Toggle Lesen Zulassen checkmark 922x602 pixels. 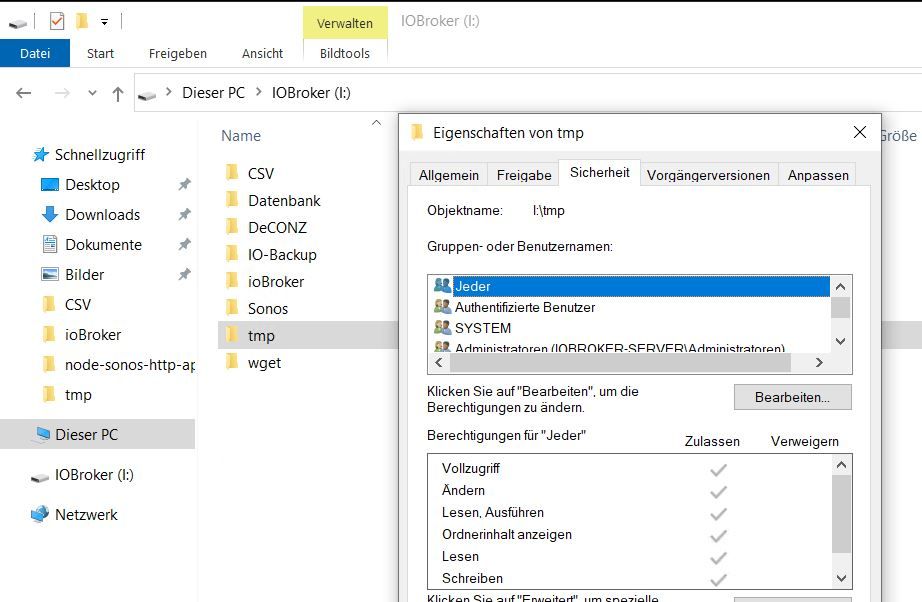click(x=718, y=557)
